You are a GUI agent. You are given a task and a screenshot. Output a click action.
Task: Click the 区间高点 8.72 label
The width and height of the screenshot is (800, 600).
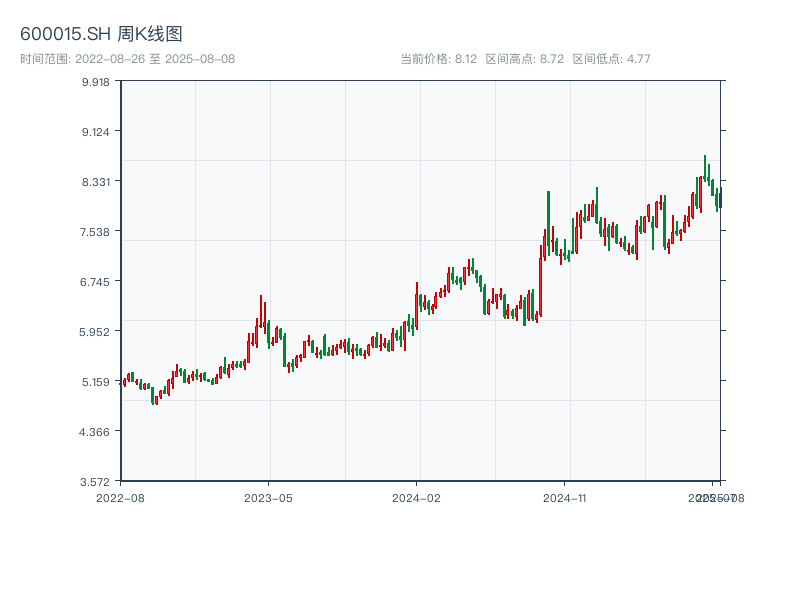tap(524, 59)
